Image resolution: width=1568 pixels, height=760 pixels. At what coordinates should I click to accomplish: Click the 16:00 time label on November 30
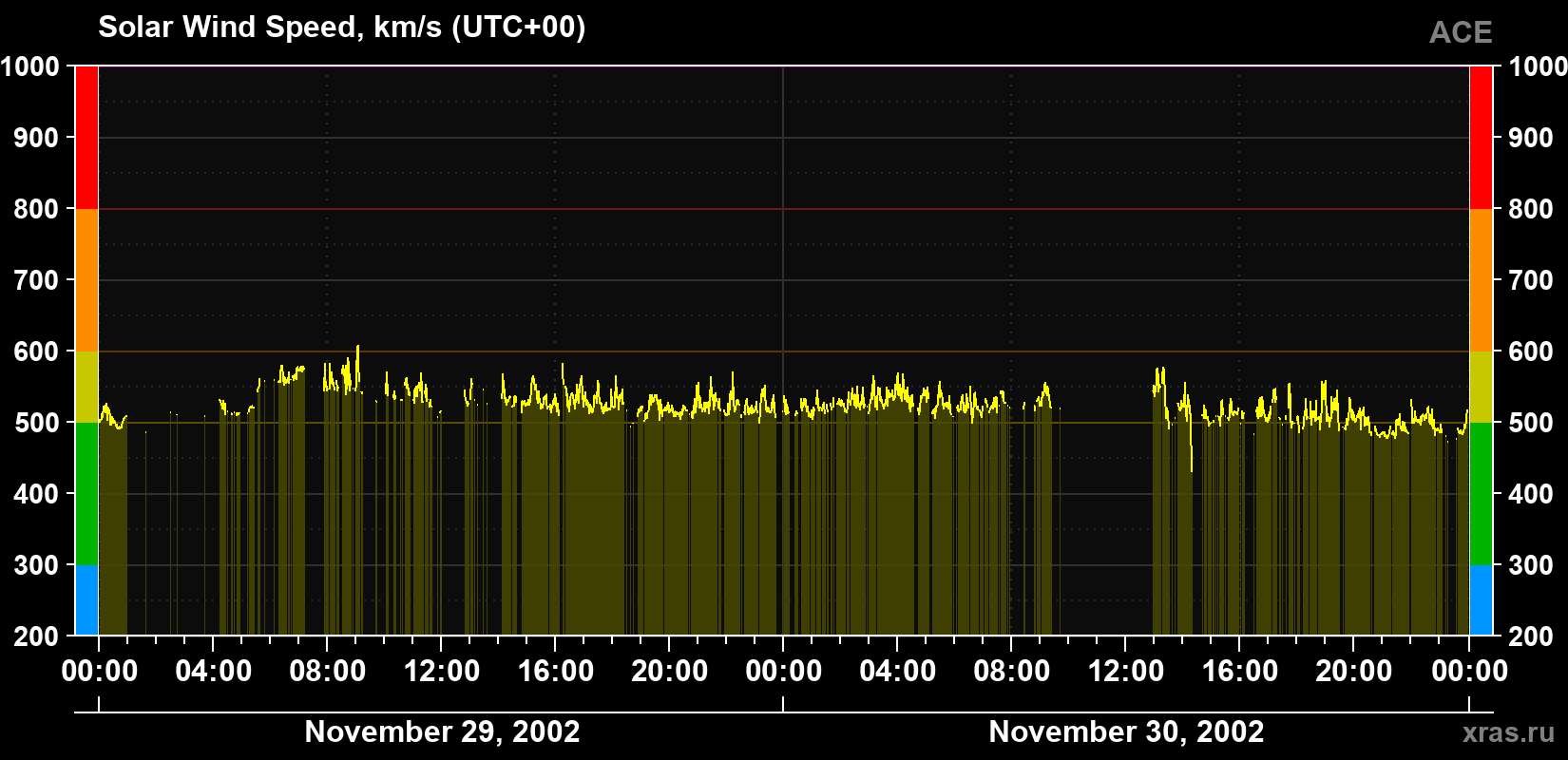click(1240, 672)
